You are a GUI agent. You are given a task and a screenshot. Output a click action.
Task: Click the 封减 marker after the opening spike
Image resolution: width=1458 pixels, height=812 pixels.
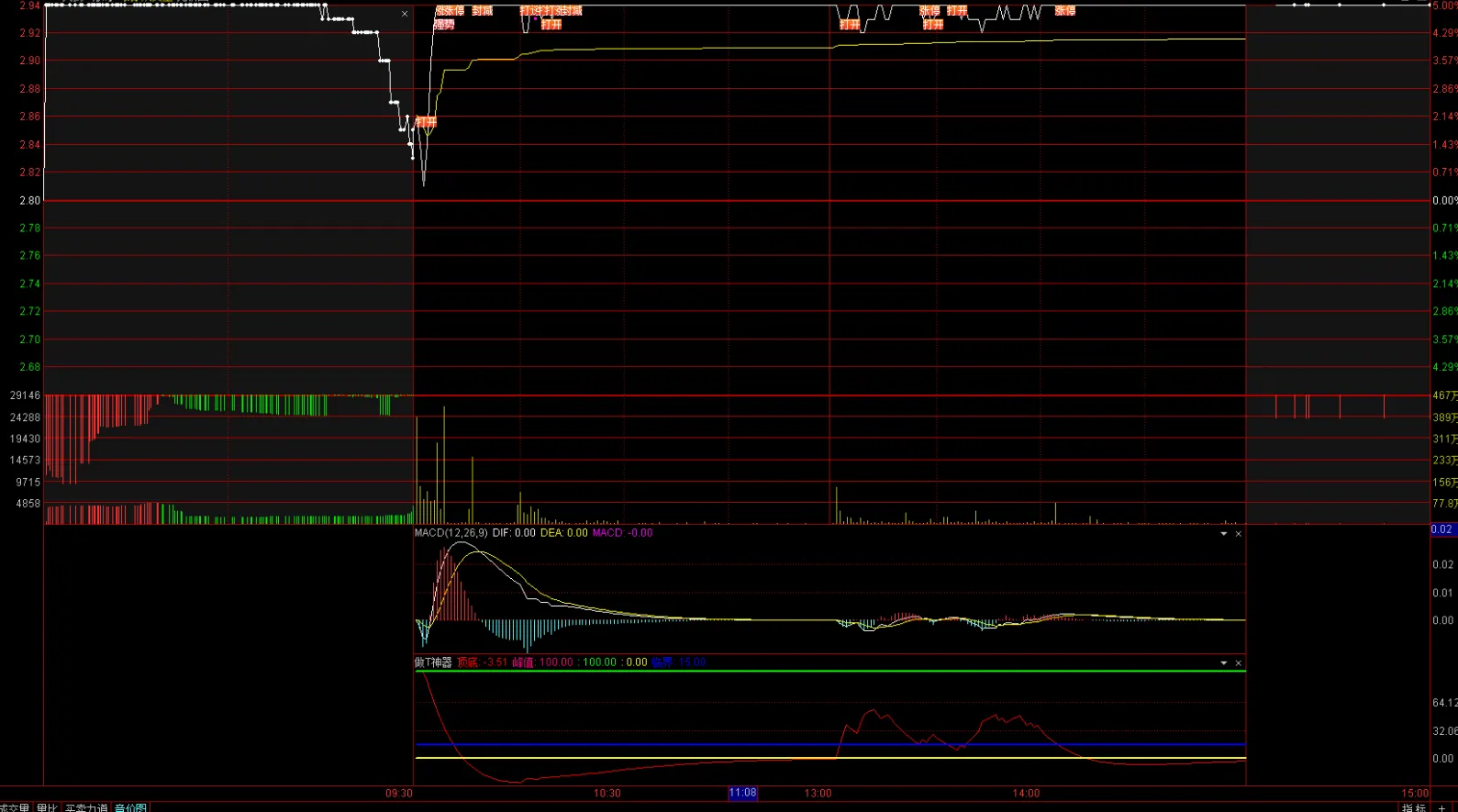click(482, 10)
